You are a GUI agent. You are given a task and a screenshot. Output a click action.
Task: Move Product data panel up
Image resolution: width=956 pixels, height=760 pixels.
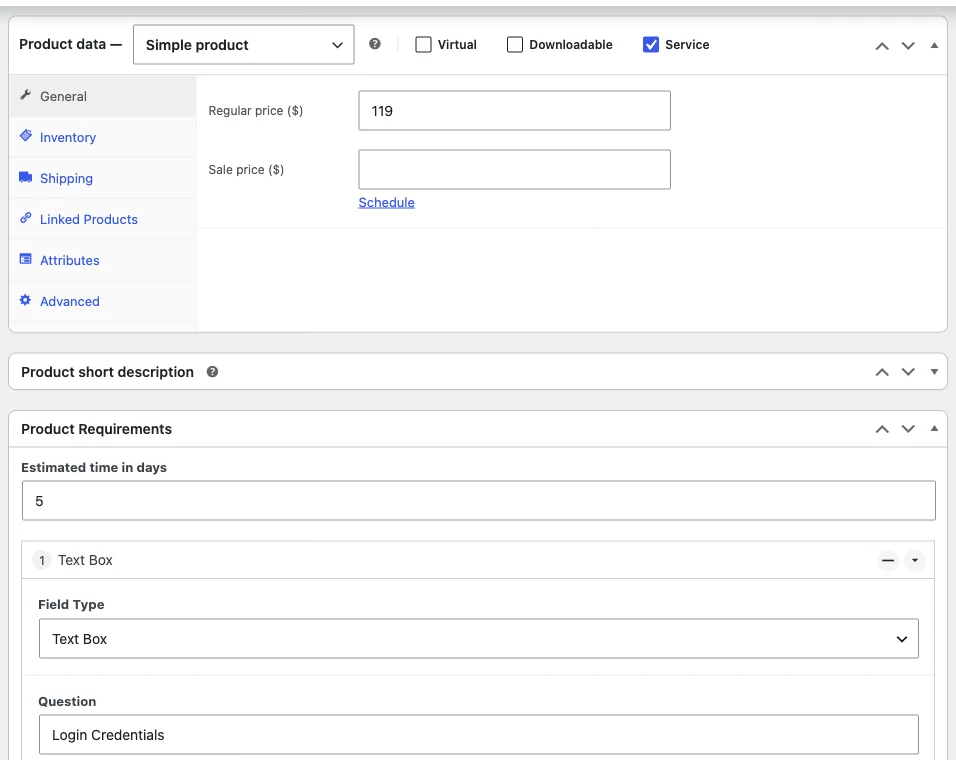pos(882,46)
